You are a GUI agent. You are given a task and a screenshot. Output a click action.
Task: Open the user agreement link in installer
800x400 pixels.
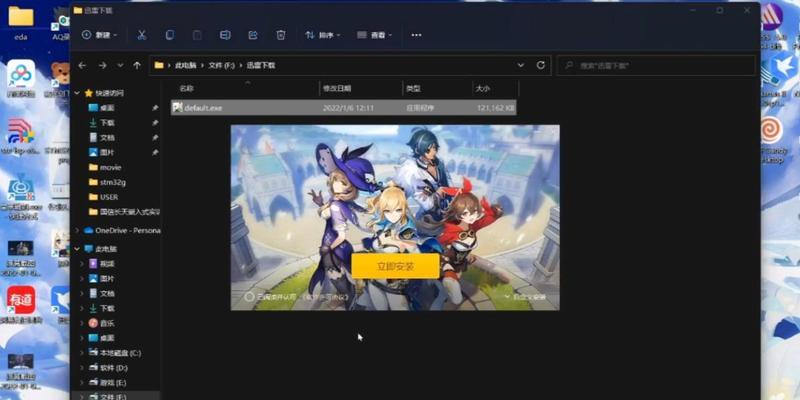click(x=326, y=297)
